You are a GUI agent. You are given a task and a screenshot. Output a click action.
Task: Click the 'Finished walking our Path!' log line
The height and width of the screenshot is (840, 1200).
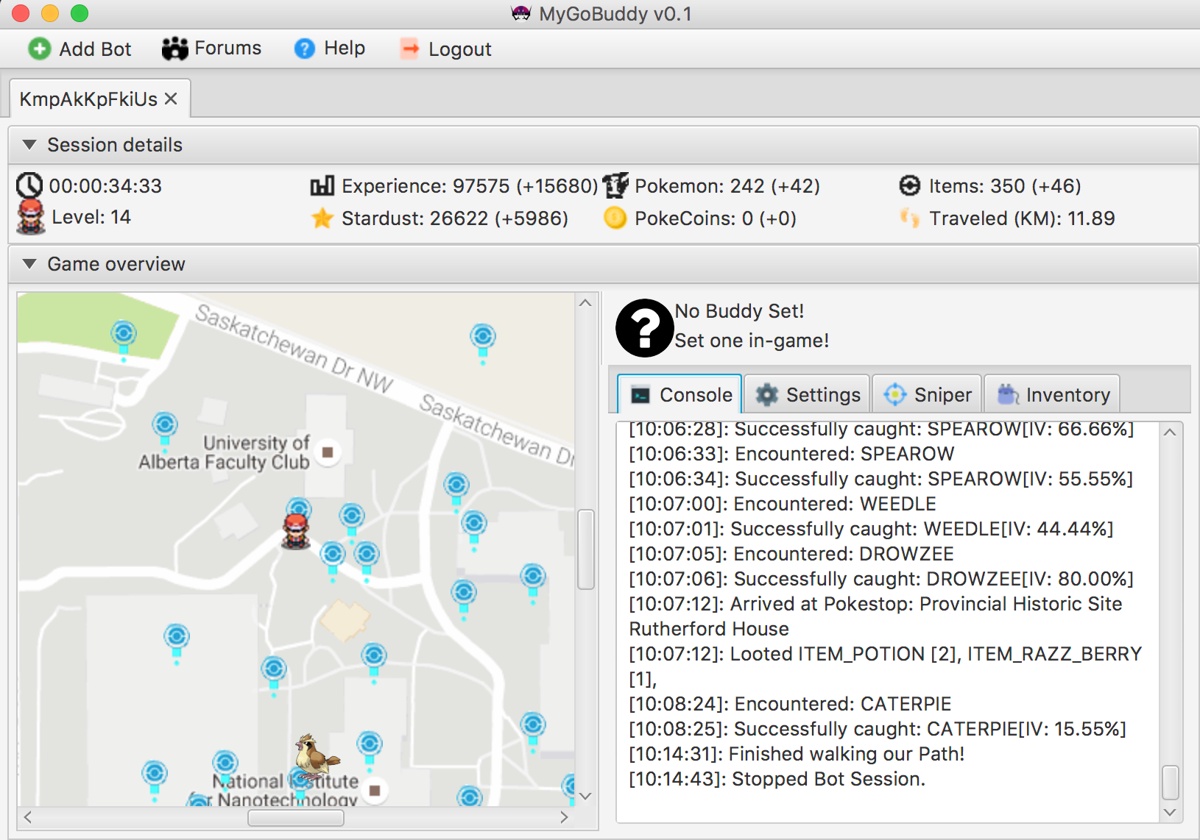coord(797,754)
